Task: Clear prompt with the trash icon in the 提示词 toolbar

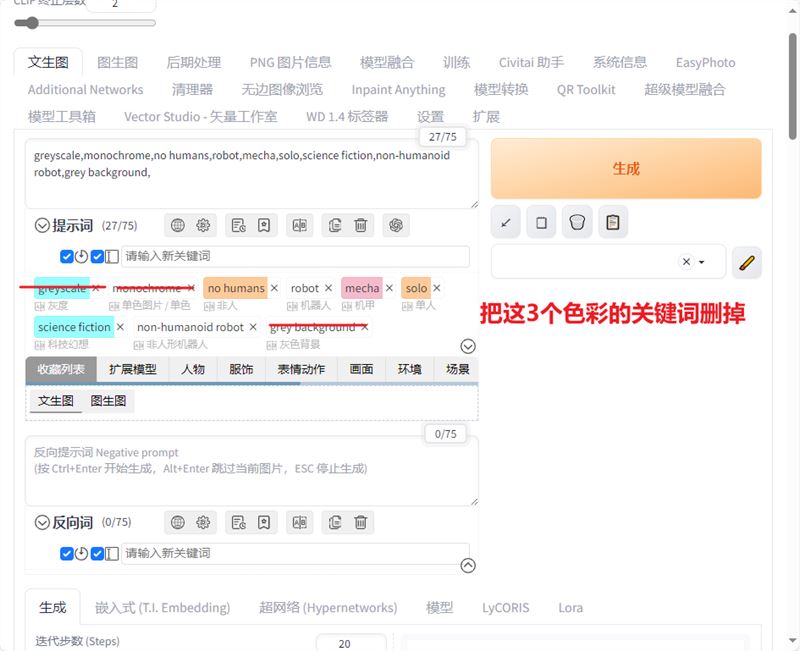Action: point(361,225)
